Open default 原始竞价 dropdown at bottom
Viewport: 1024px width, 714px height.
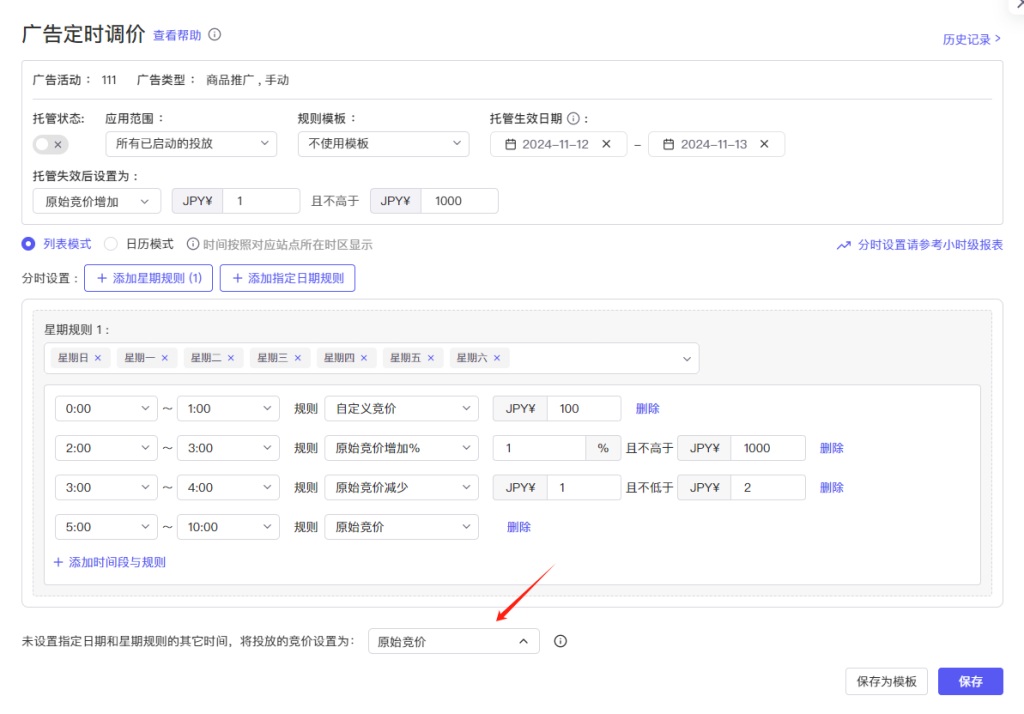(x=454, y=641)
